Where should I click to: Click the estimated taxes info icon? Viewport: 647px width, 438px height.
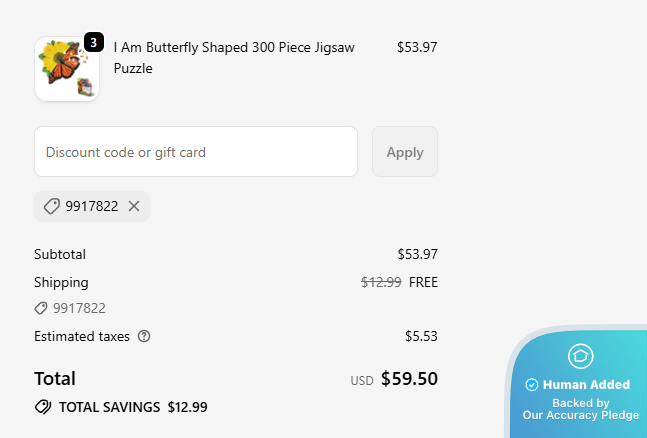(144, 336)
